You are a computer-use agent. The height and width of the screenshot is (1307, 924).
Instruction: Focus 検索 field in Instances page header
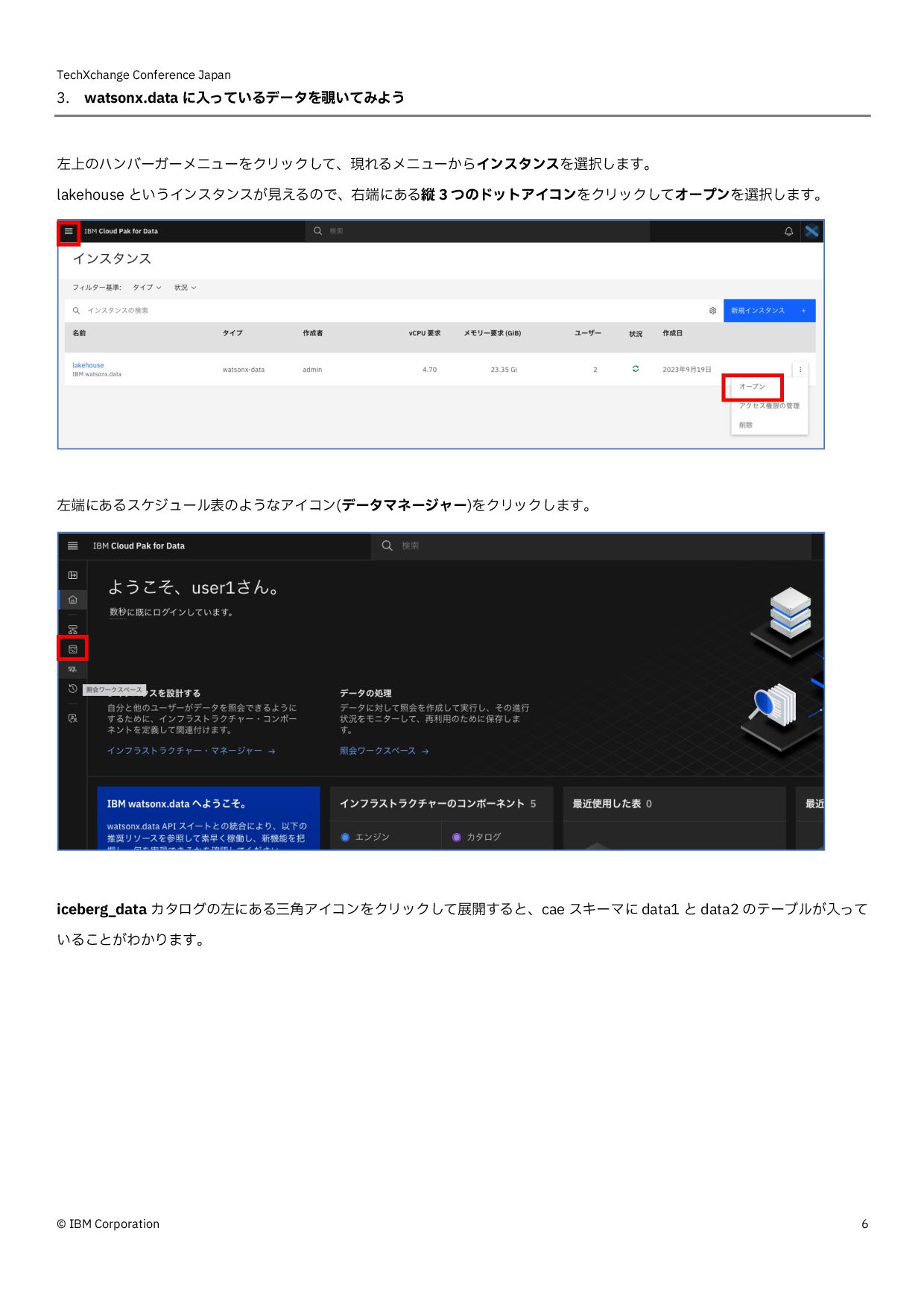477,232
